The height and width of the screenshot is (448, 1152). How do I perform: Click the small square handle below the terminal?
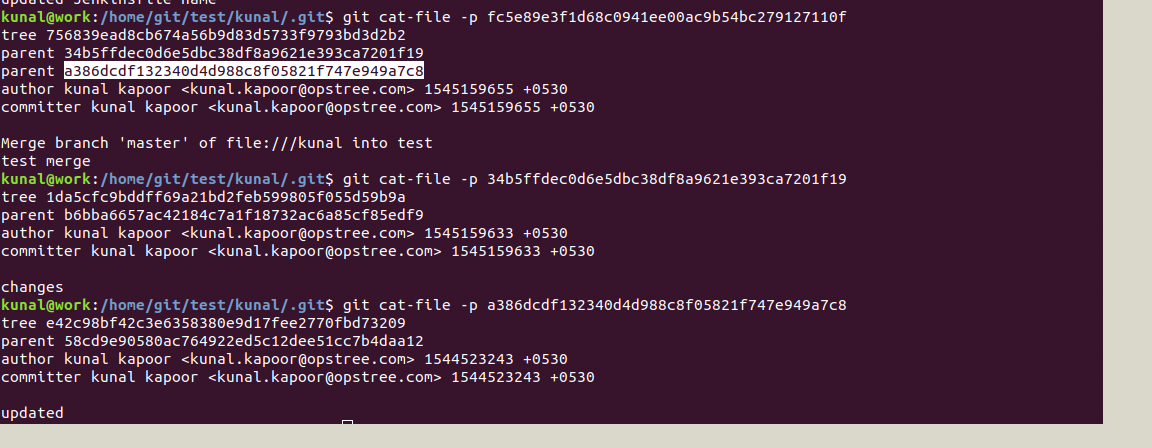click(x=347, y=424)
